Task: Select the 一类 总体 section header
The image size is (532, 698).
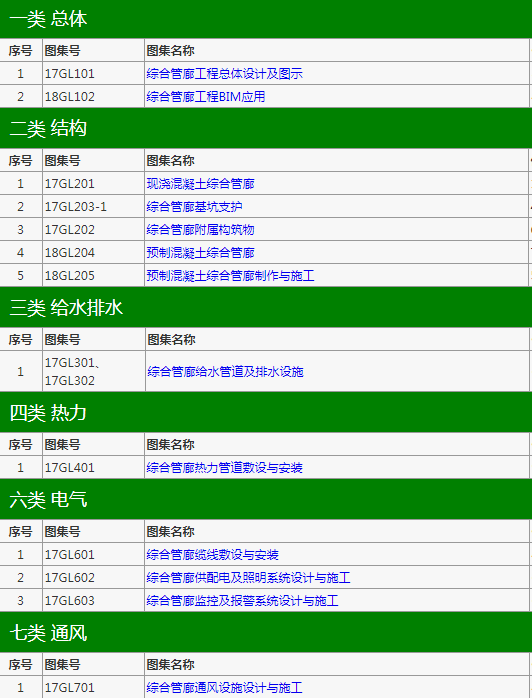Action: click(x=266, y=19)
